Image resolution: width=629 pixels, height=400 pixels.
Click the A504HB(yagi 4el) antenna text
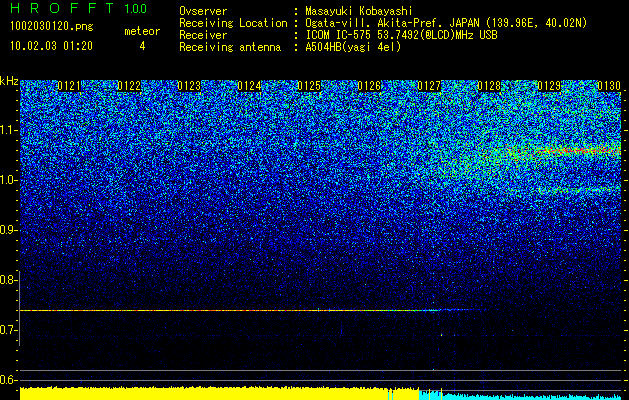coord(353,47)
